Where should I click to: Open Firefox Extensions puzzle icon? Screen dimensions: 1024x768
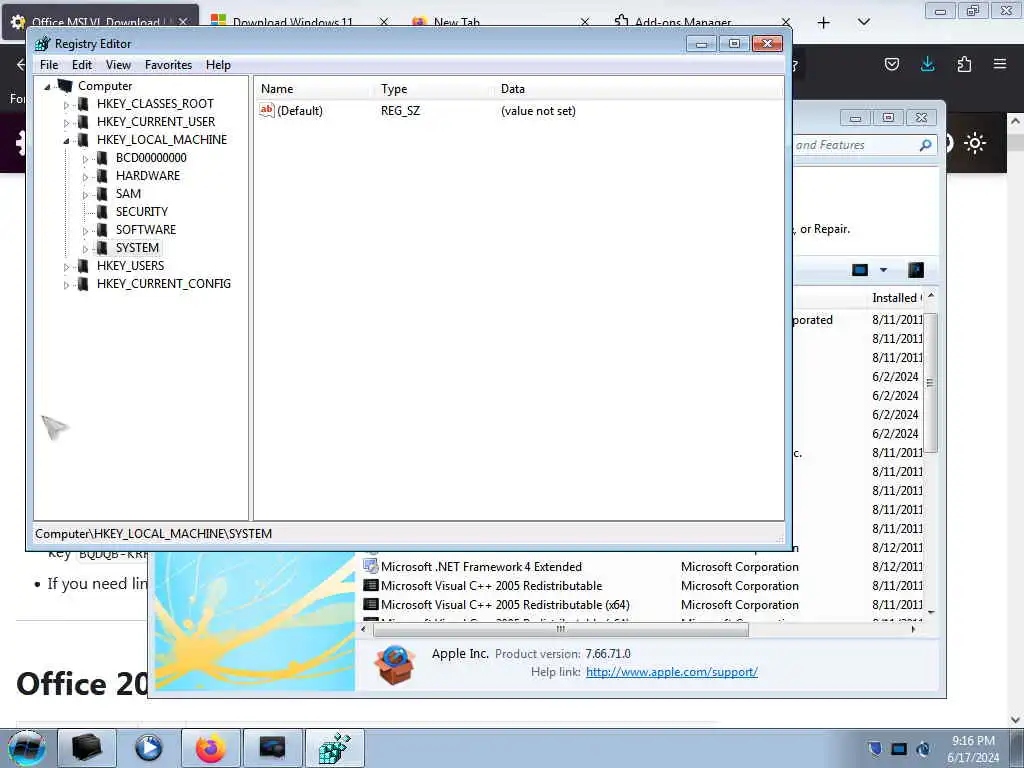964,64
